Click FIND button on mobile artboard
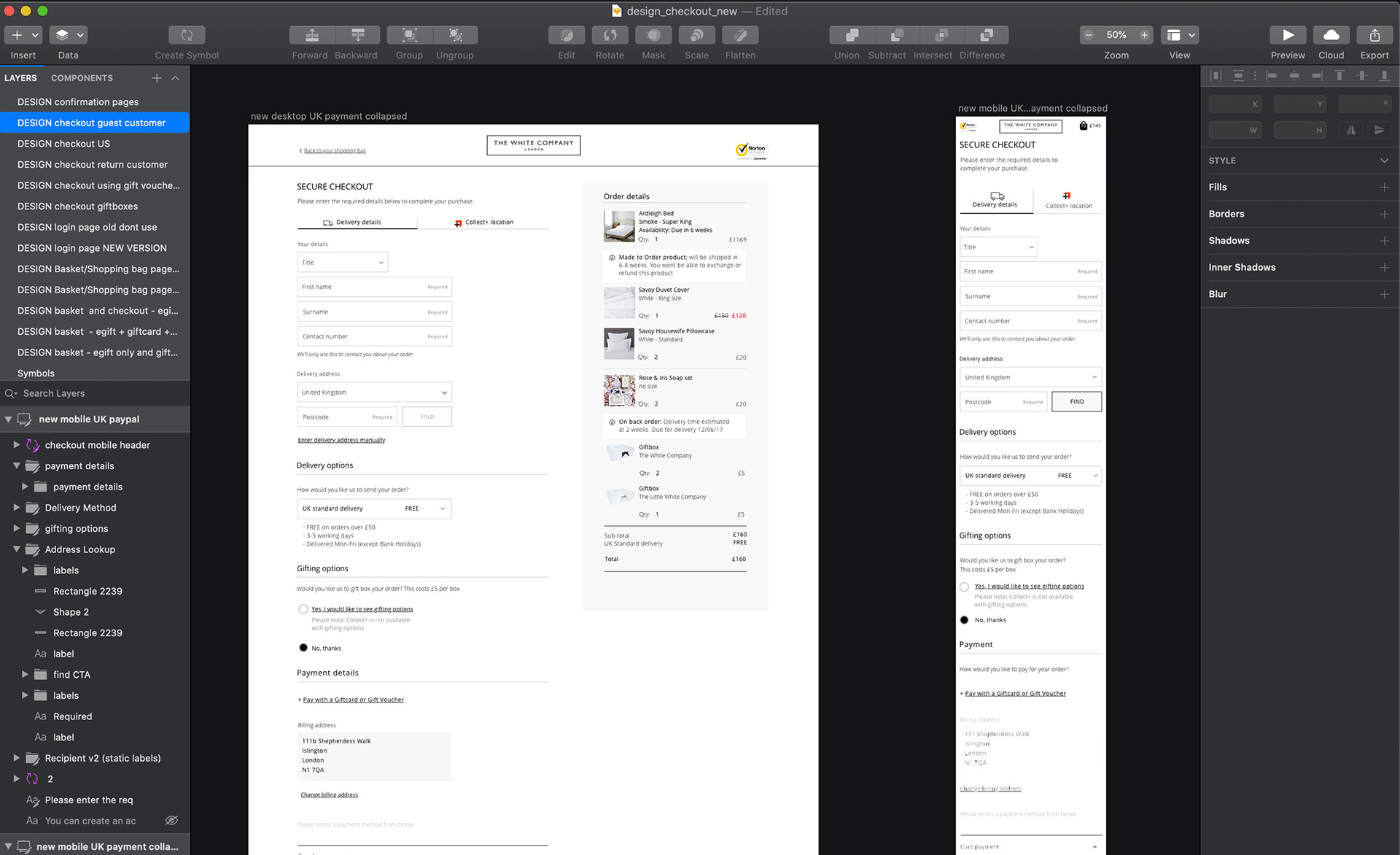Screen dimensions: 1400x855 (x=1077, y=402)
